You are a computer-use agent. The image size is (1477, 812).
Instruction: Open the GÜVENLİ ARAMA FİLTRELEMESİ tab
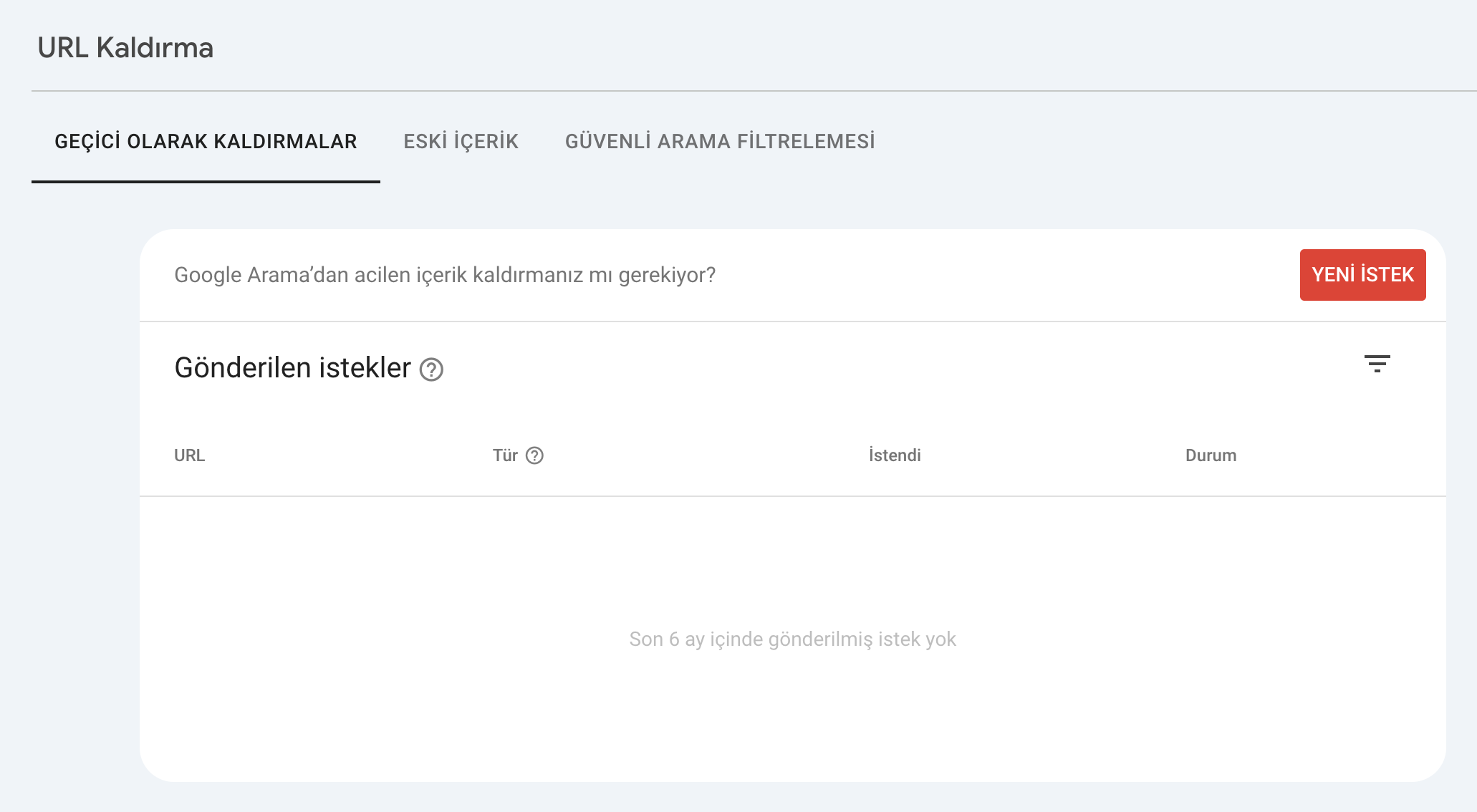click(720, 142)
